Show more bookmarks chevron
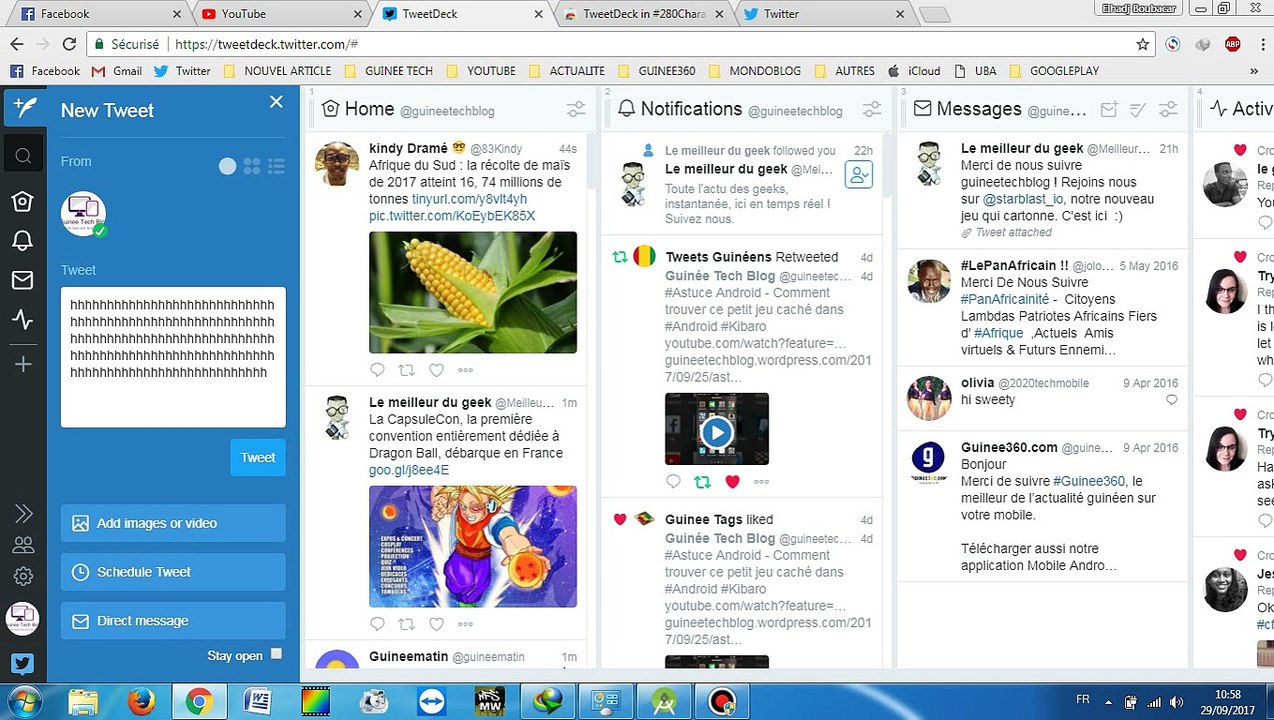This screenshot has height=720, width=1274. (x=1255, y=71)
